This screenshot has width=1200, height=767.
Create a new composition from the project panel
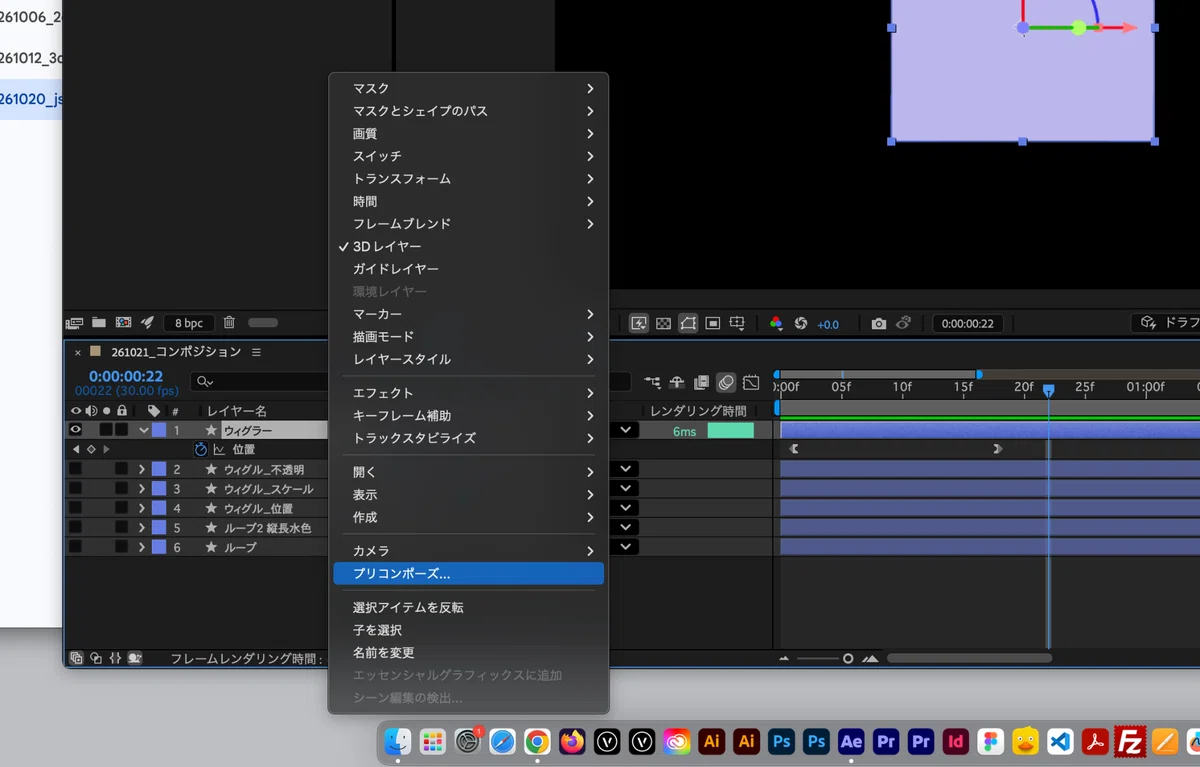(x=123, y=323)
